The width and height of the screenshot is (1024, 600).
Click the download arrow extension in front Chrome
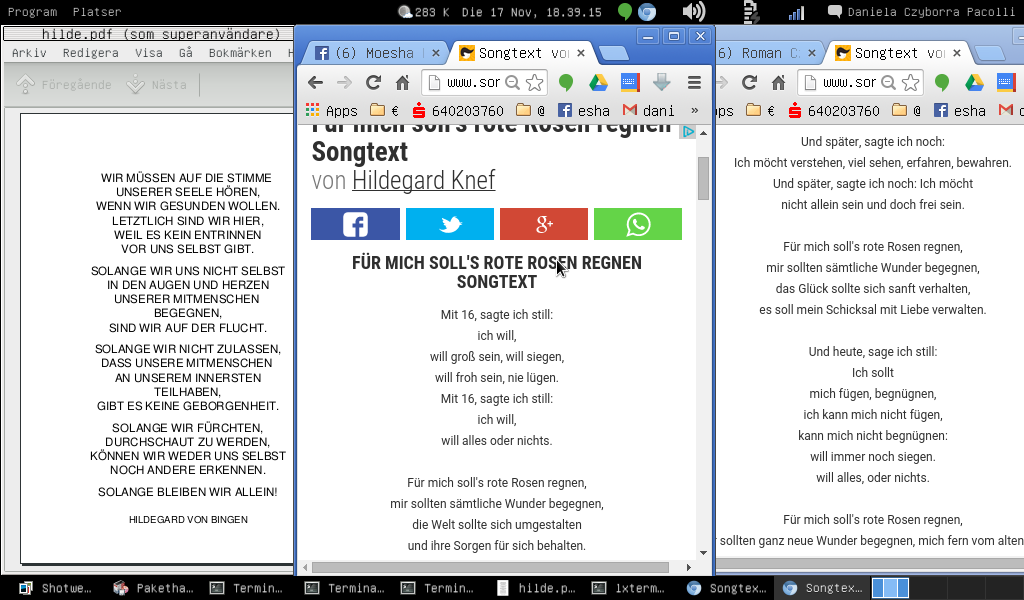coord(662,82)
